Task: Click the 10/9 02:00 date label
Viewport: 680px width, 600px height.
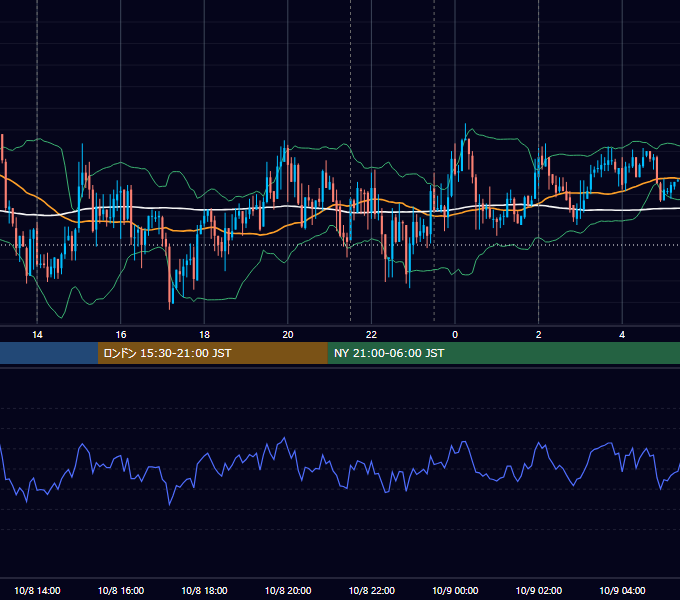Action: [539, 590]
